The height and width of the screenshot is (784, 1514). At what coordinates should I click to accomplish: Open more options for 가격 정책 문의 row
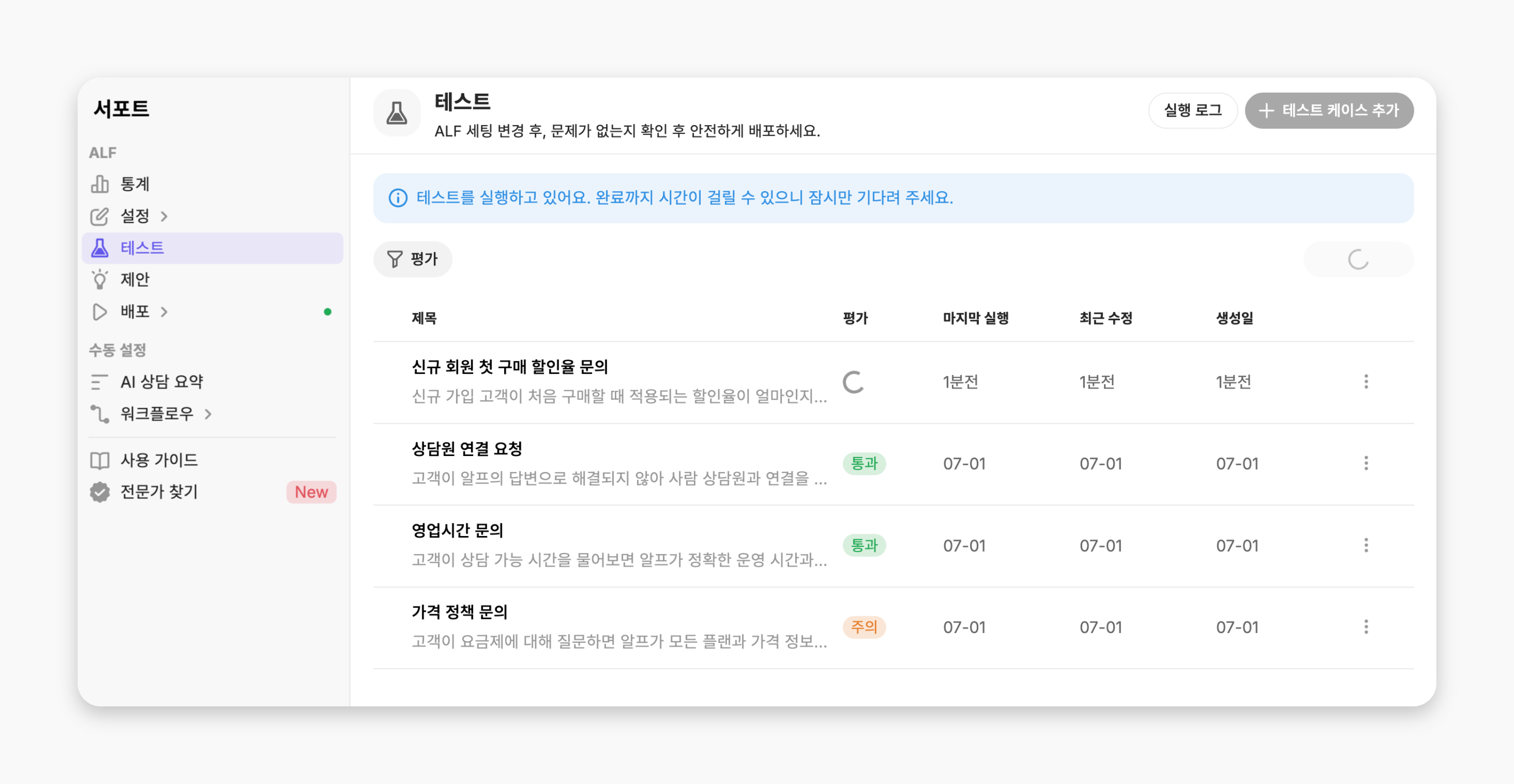[x=1366, y=627]
